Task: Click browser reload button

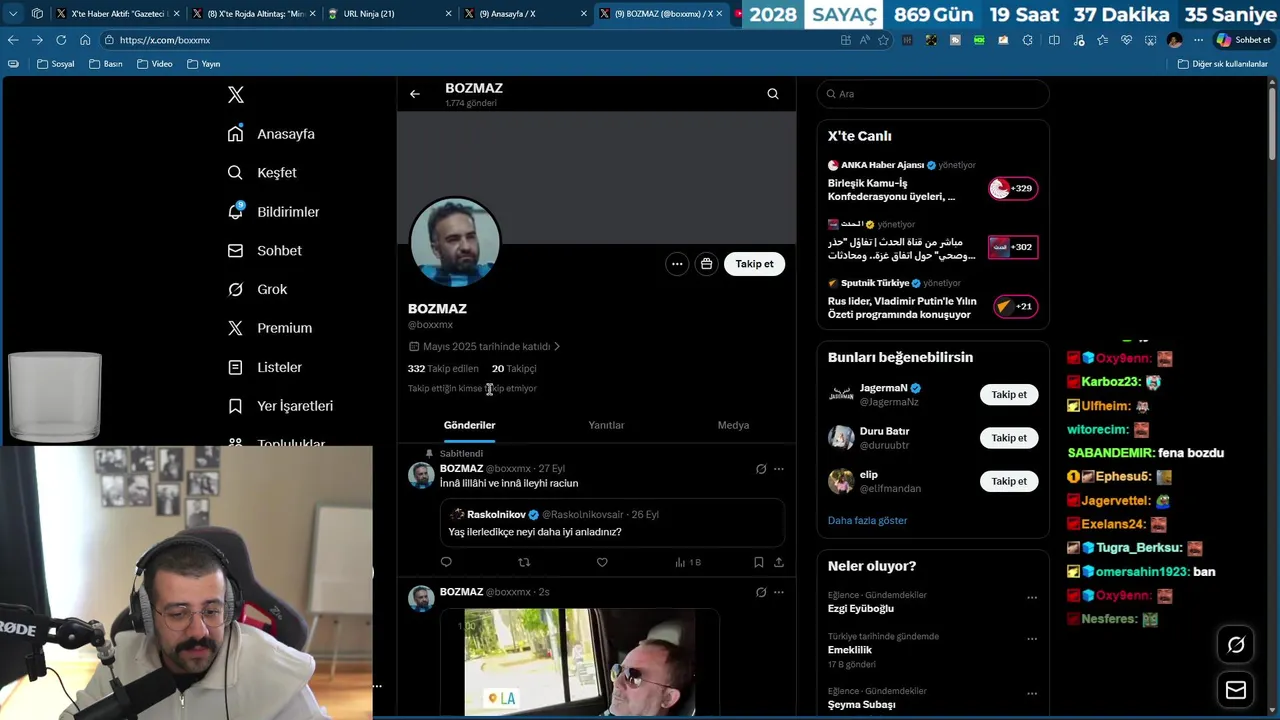Action: 61,40
